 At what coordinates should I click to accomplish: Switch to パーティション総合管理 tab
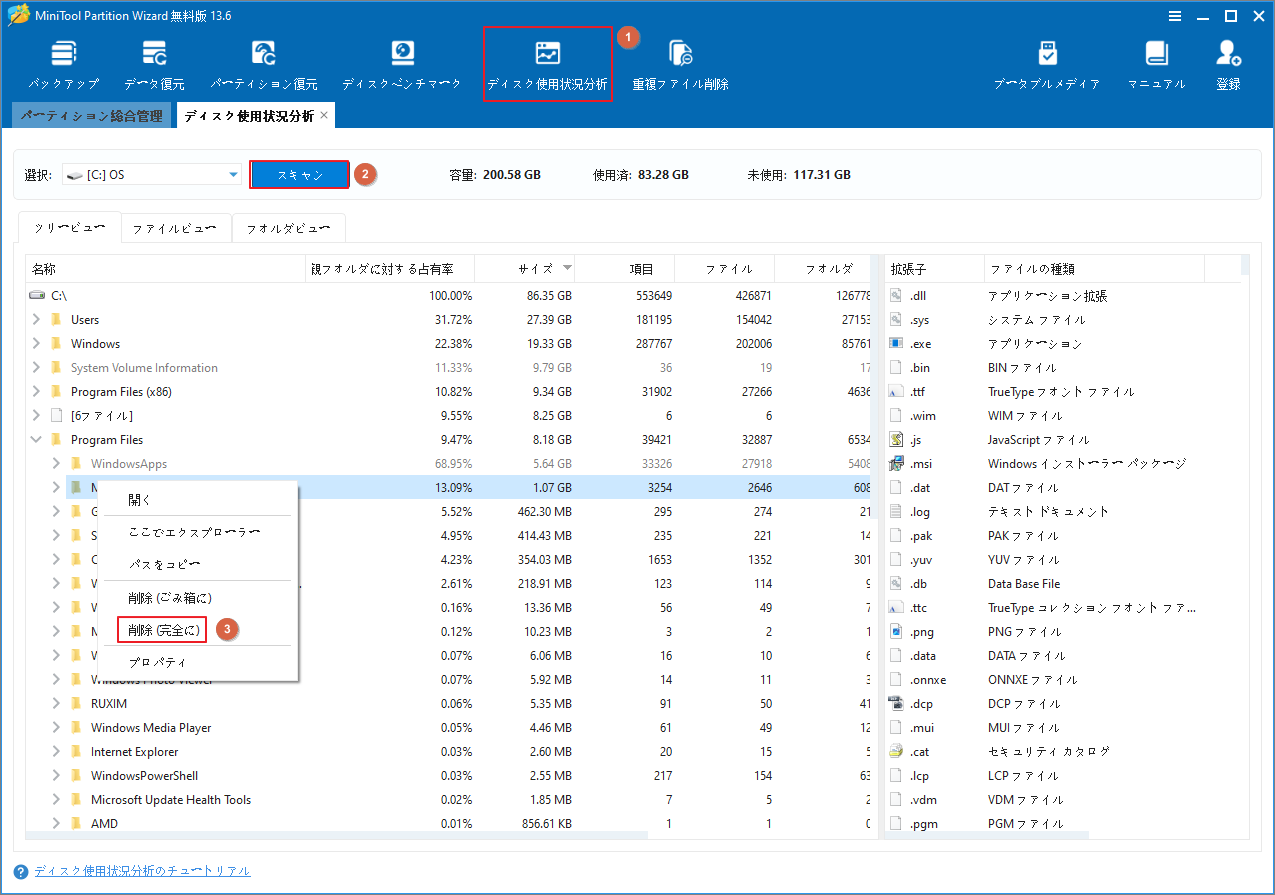pyautogui.click(x=92, y=116)
